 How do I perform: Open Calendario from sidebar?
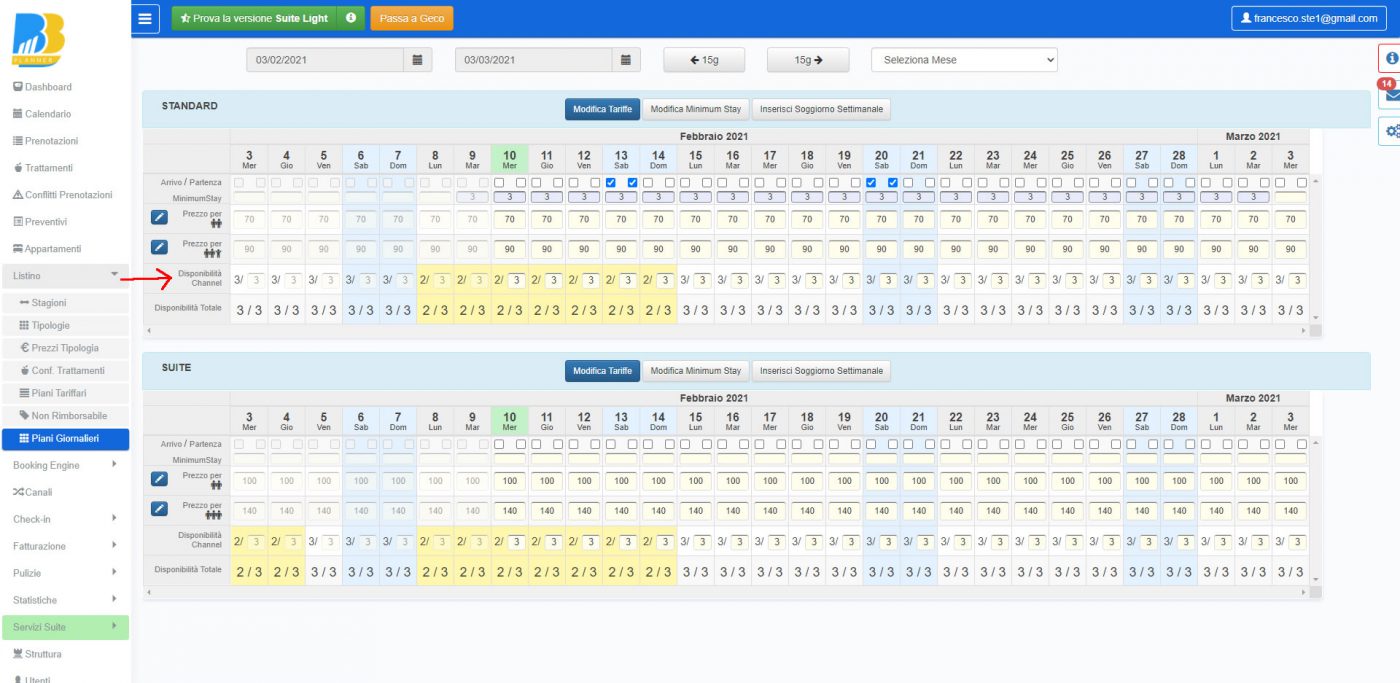[41, 114]
